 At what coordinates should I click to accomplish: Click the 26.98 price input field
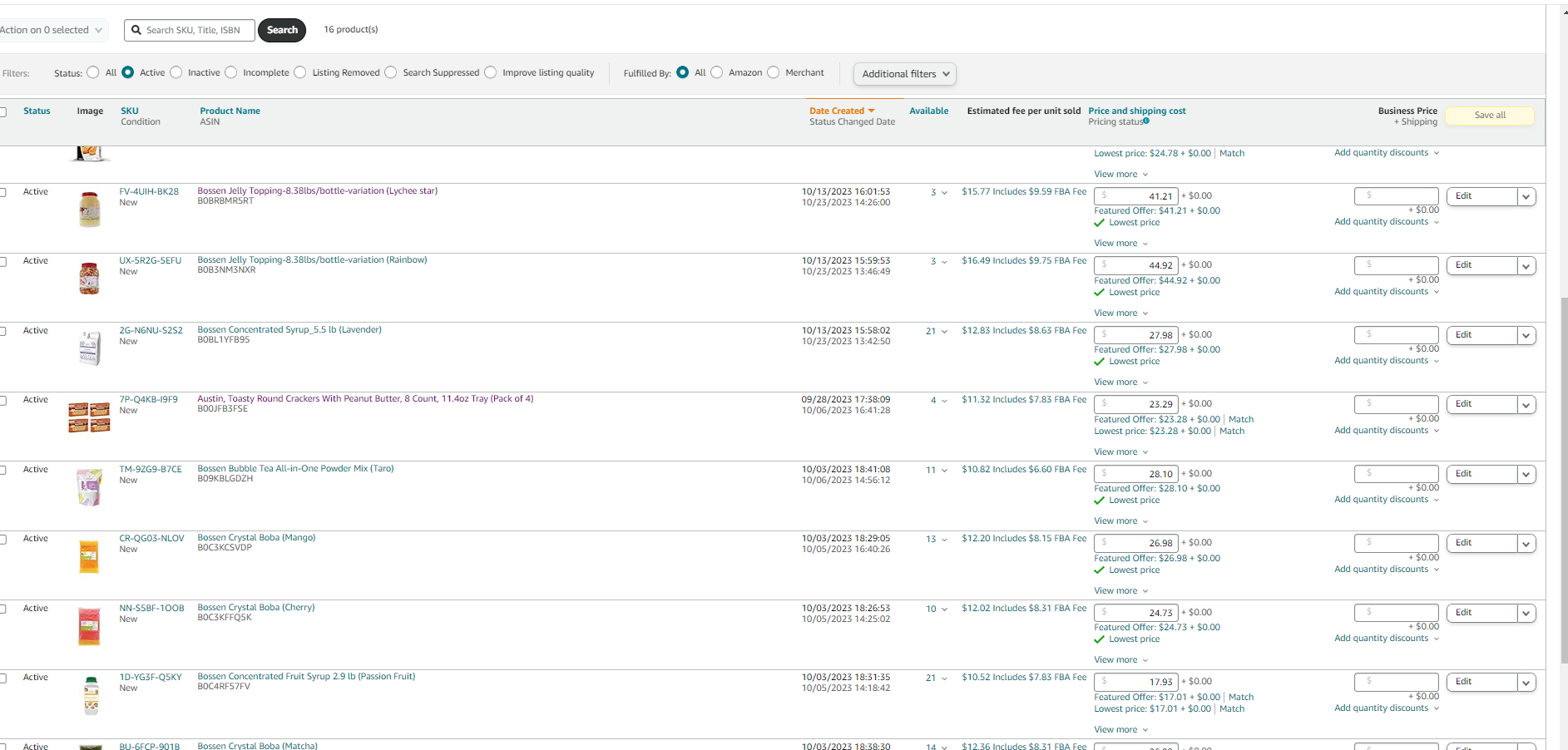tap(1136, 543)
